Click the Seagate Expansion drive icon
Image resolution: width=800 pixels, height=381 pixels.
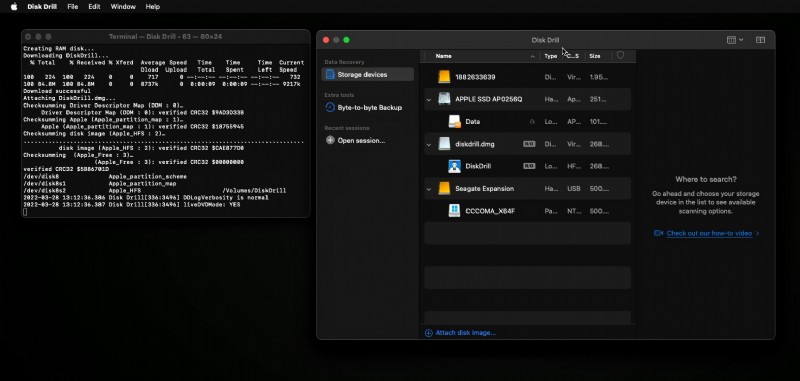444,188
